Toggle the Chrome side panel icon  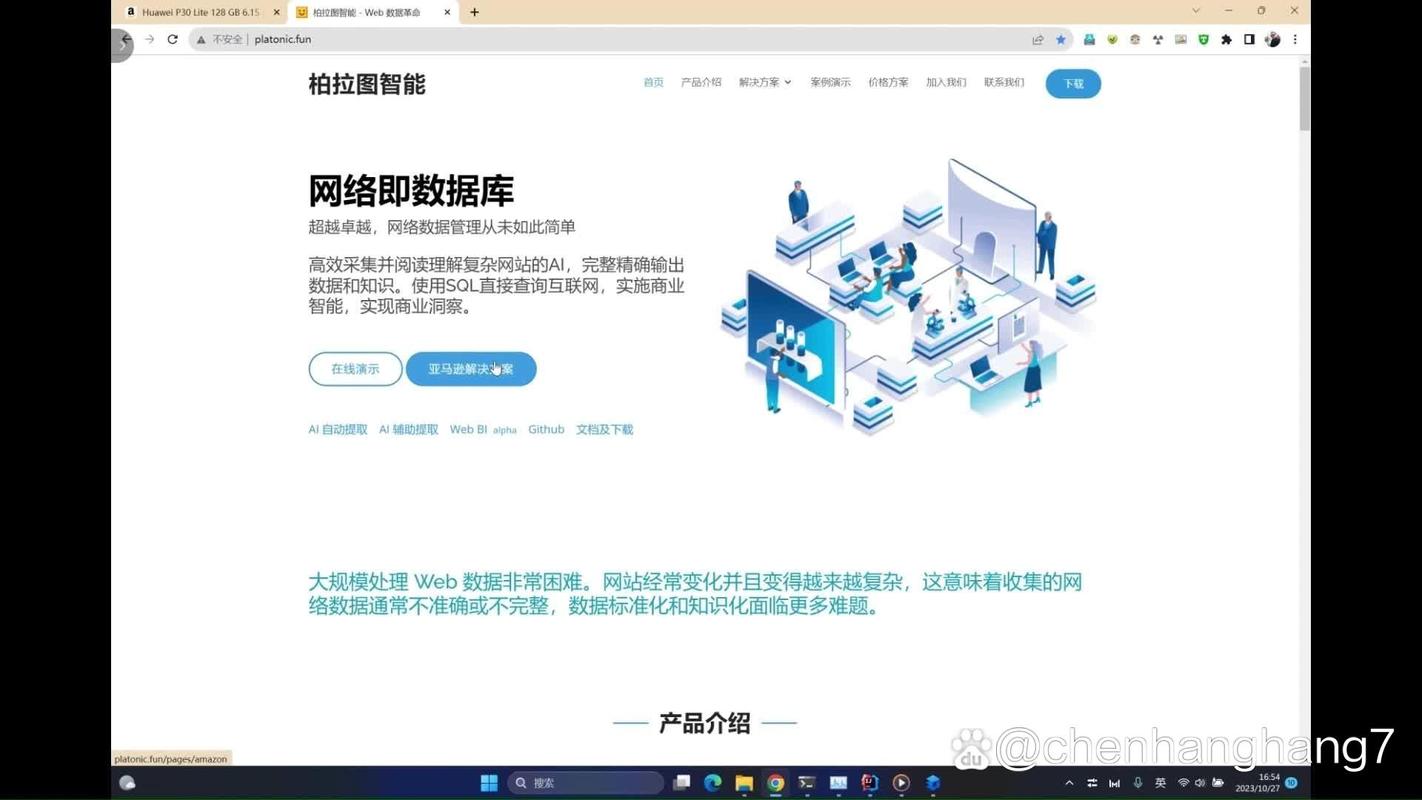1249,40
